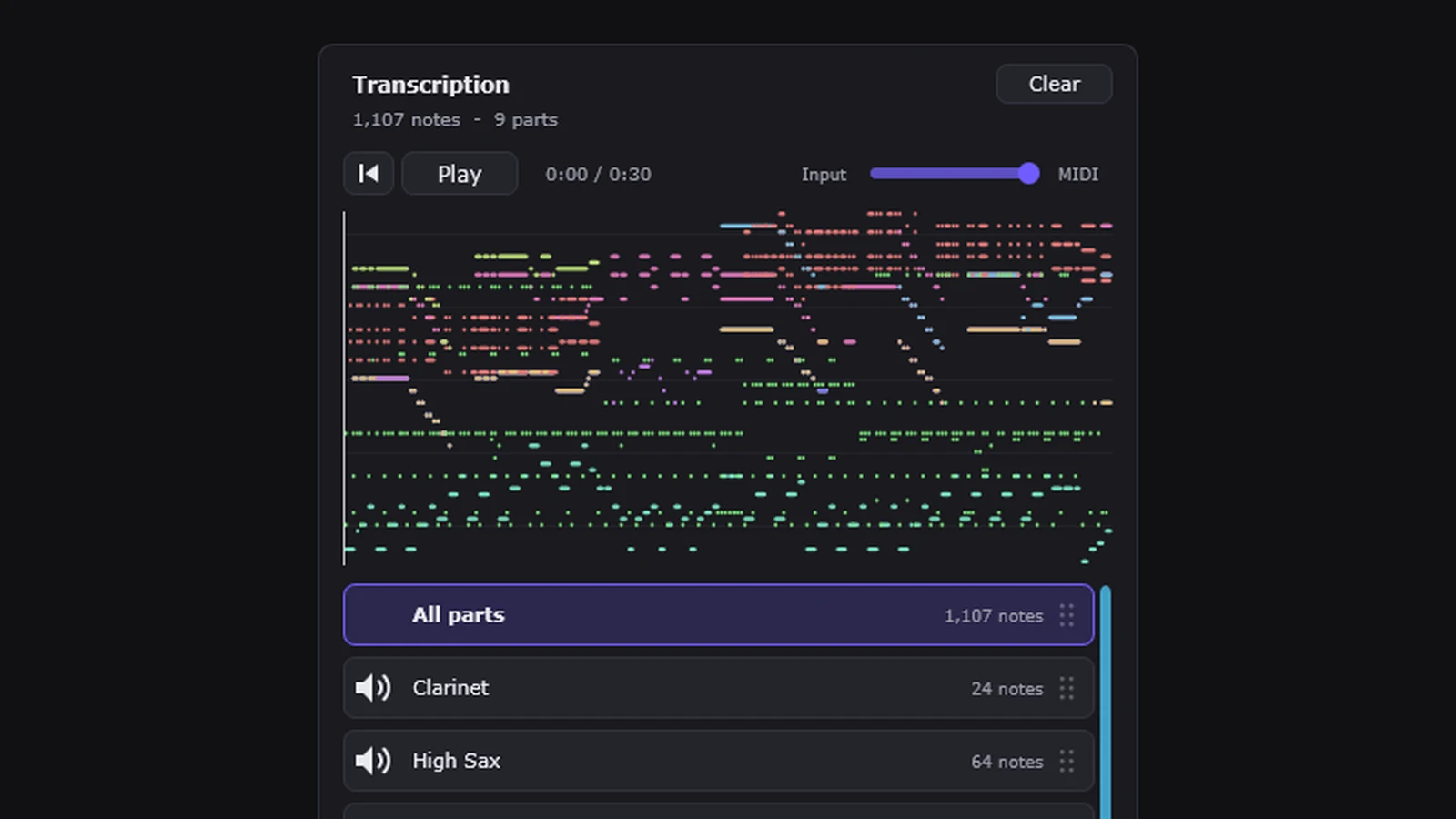Click the parts list scrollbar
Screen dimensions: 1456x819
pos(1106,703)
